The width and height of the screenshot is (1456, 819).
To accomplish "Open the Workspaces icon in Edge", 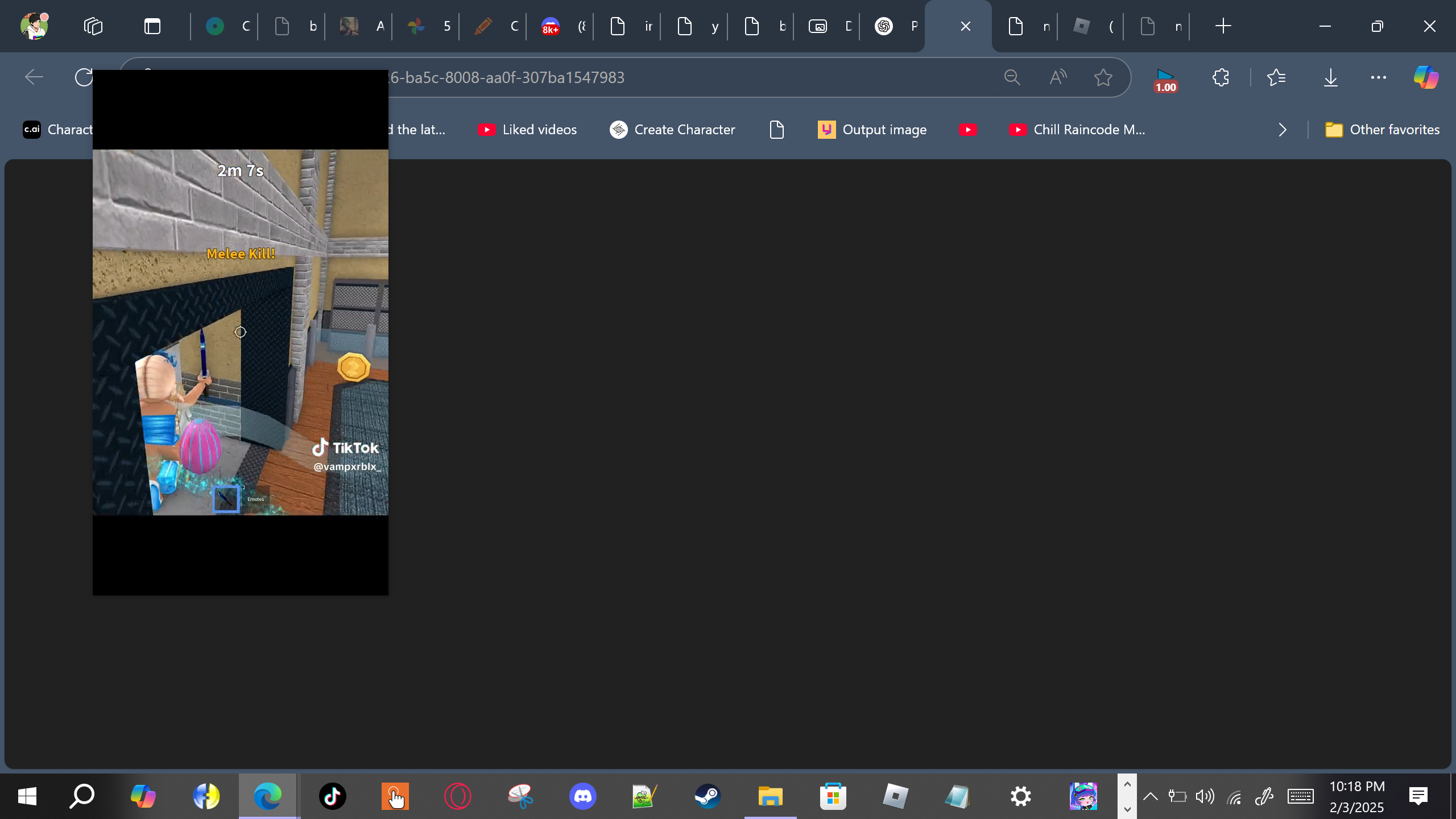I will 93,26.
